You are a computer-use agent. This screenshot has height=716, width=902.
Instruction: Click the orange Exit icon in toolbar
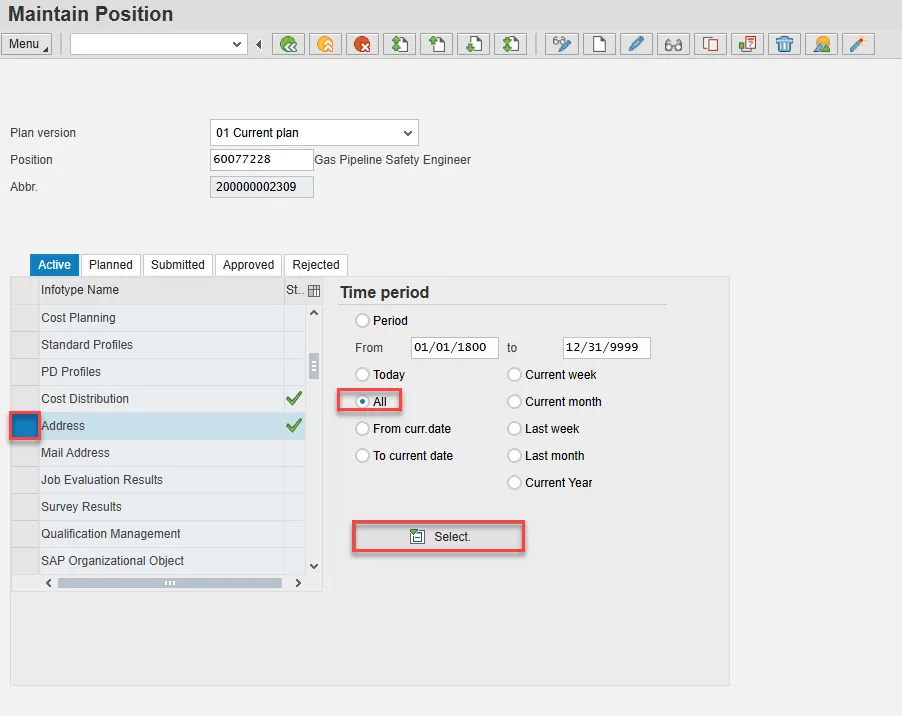(x=324, y=44)
